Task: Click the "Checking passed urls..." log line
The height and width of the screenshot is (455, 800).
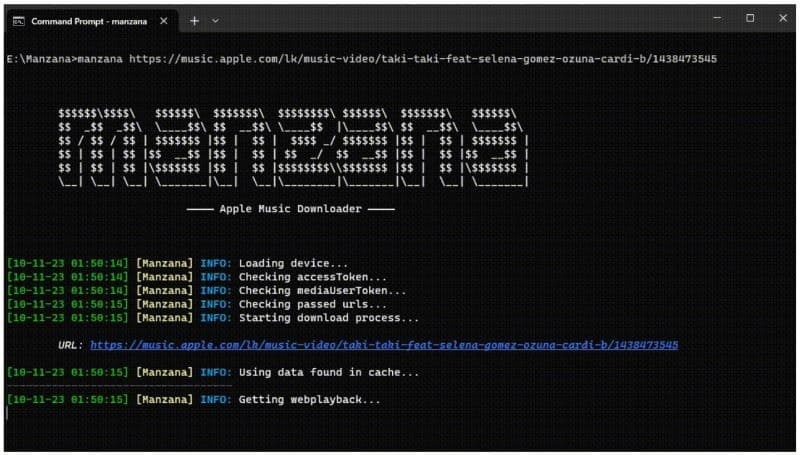Action: (312, 304)
